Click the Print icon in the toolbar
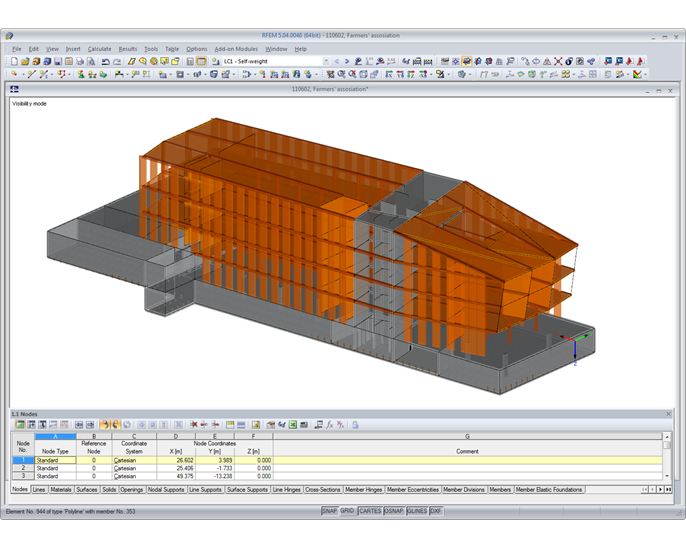 click(x=80, y=62)
